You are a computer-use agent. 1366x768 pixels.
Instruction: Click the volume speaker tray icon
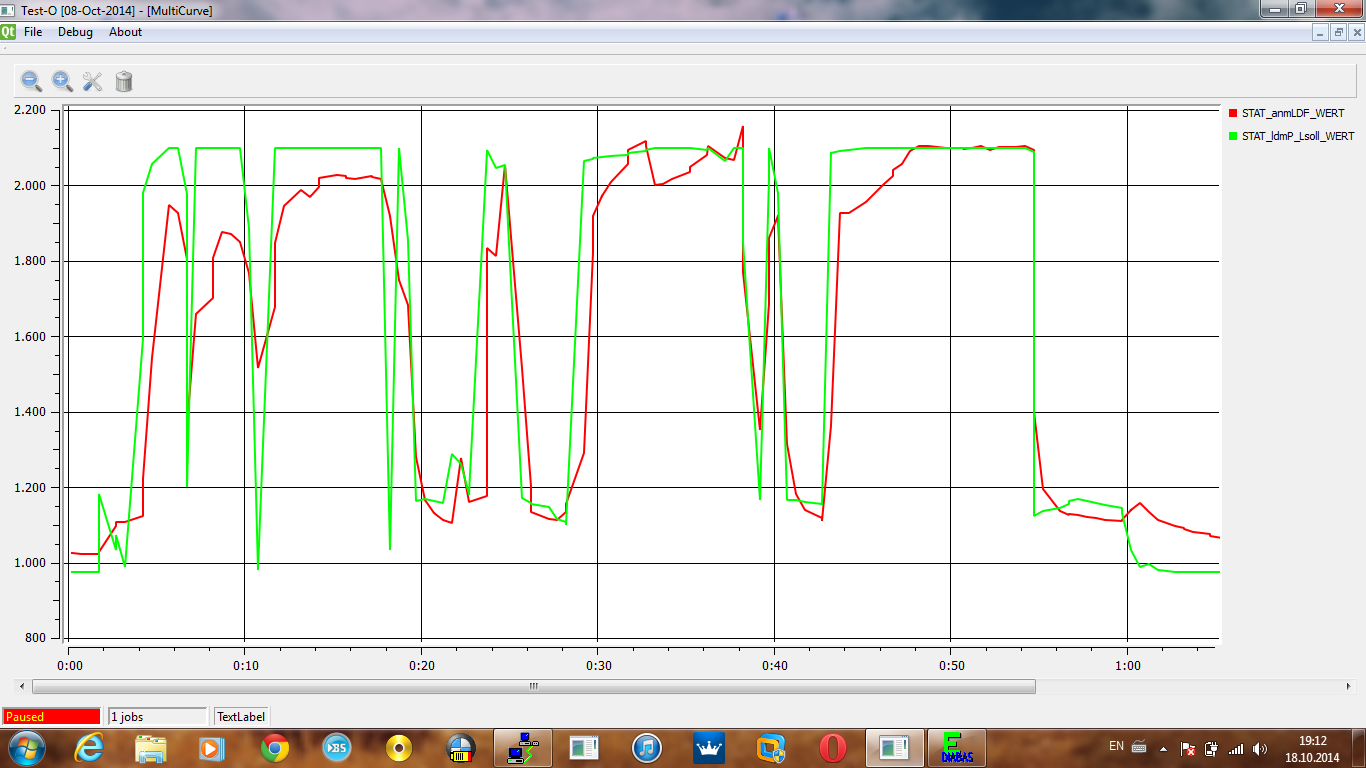tap(1260, 748)
